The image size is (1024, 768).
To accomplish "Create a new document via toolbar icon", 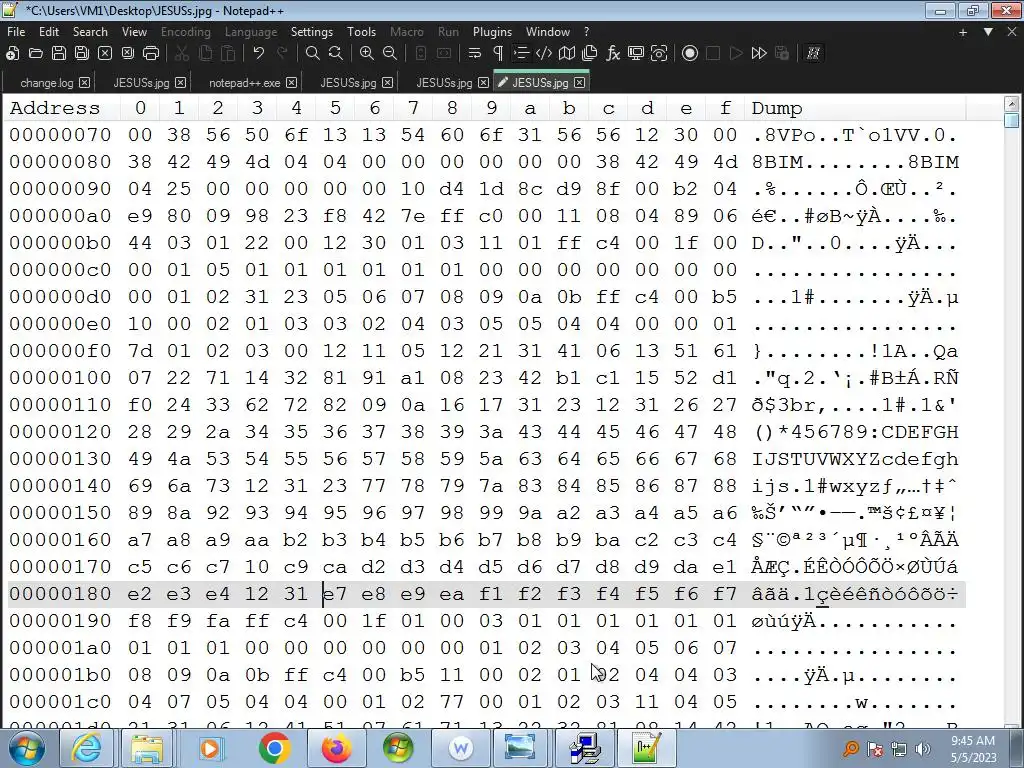I will click(x=12, y=54).
